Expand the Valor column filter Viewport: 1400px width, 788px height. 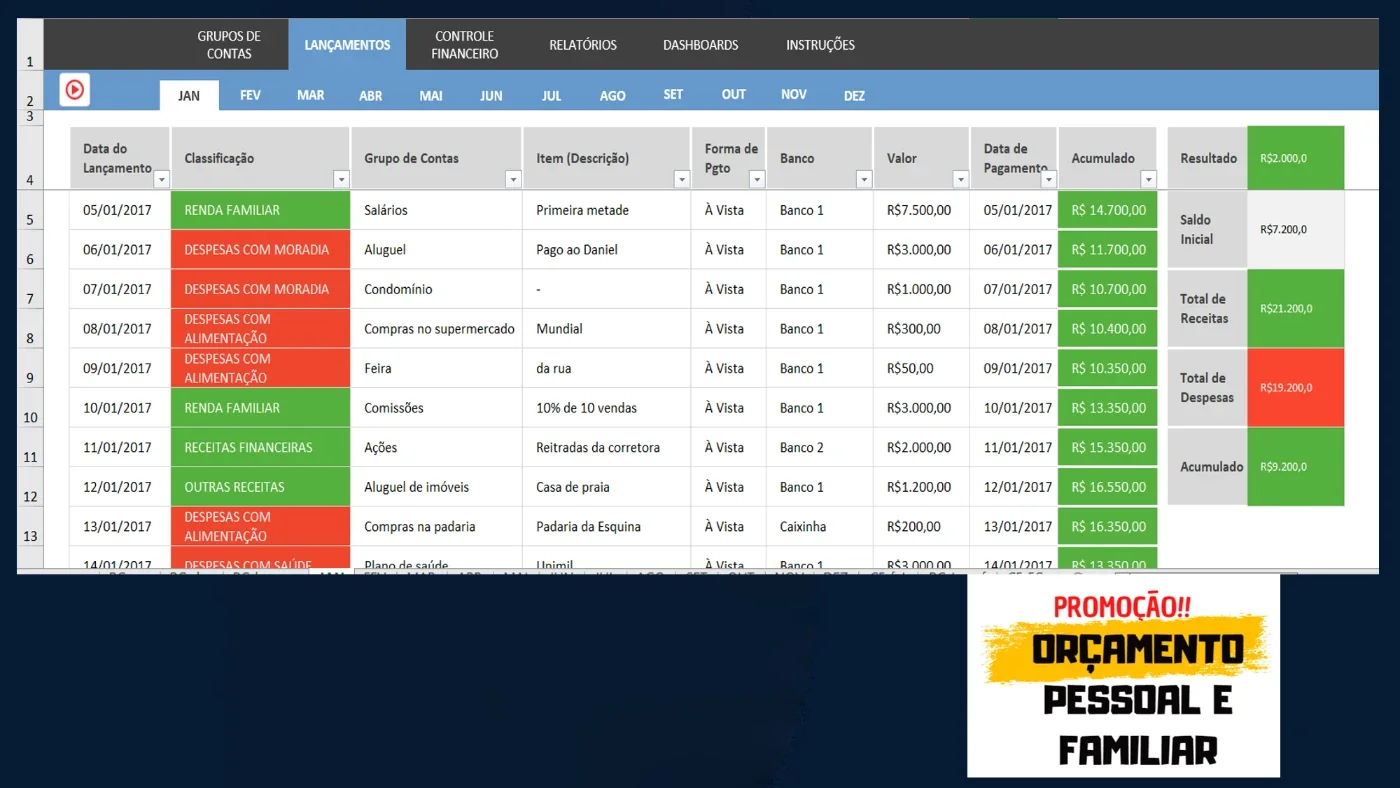coord(961,180)
